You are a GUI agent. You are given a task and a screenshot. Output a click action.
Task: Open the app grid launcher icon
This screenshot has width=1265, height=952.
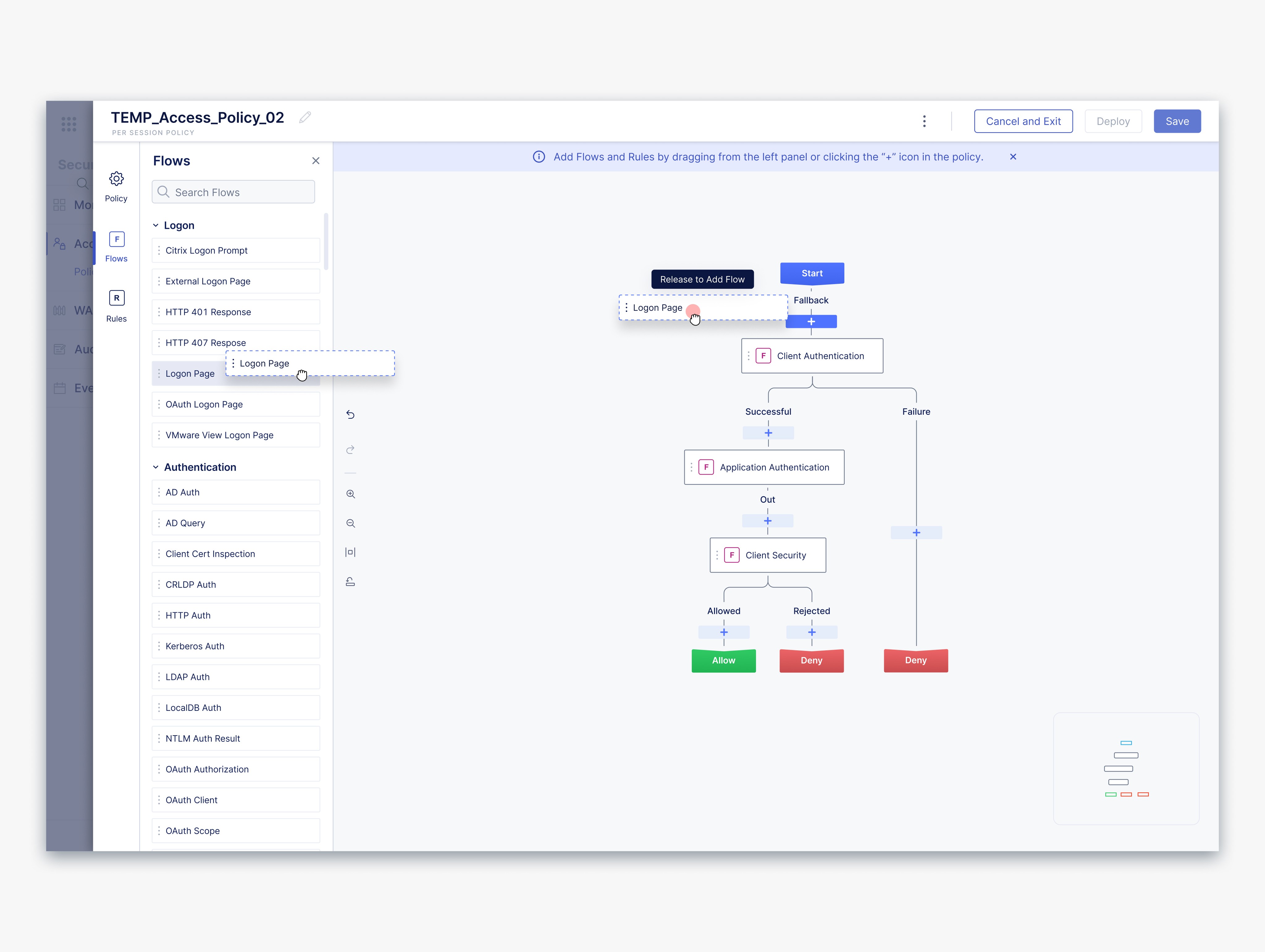click(69, 124)
